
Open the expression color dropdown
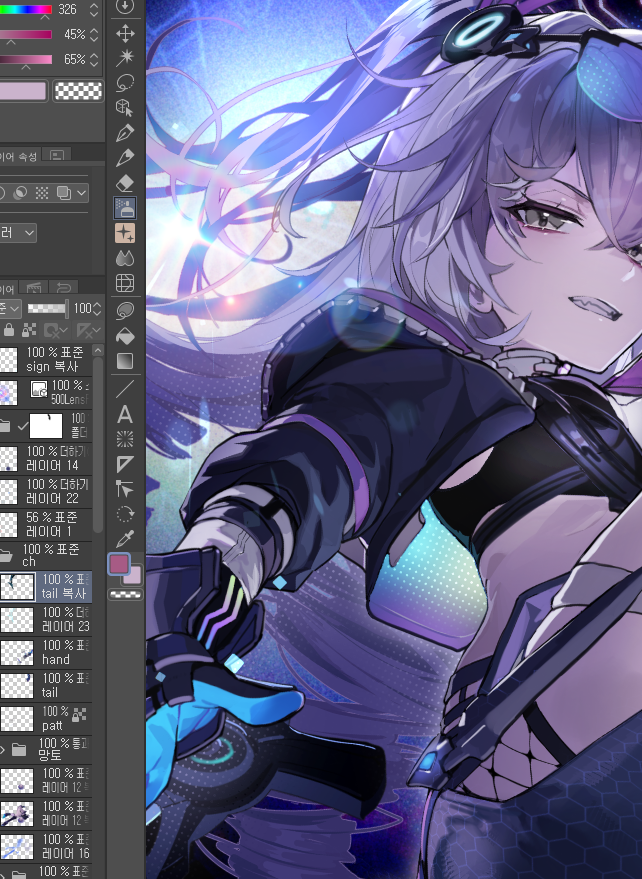coord(19,232)
